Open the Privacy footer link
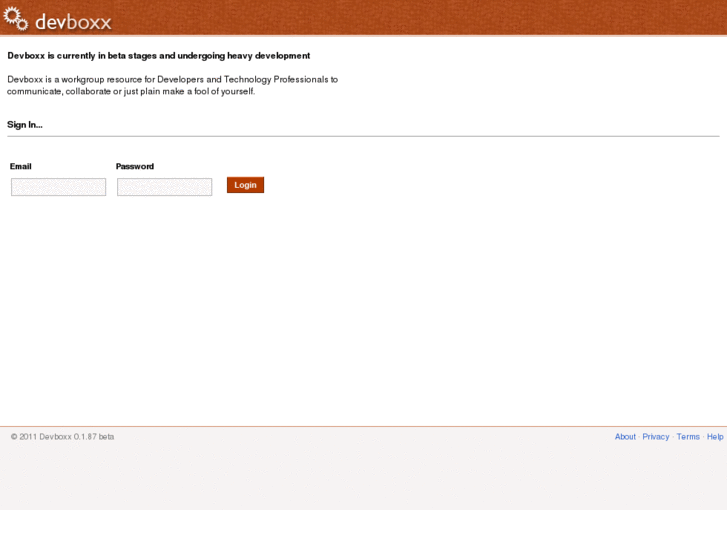727x545 pixels. [656, 436]
